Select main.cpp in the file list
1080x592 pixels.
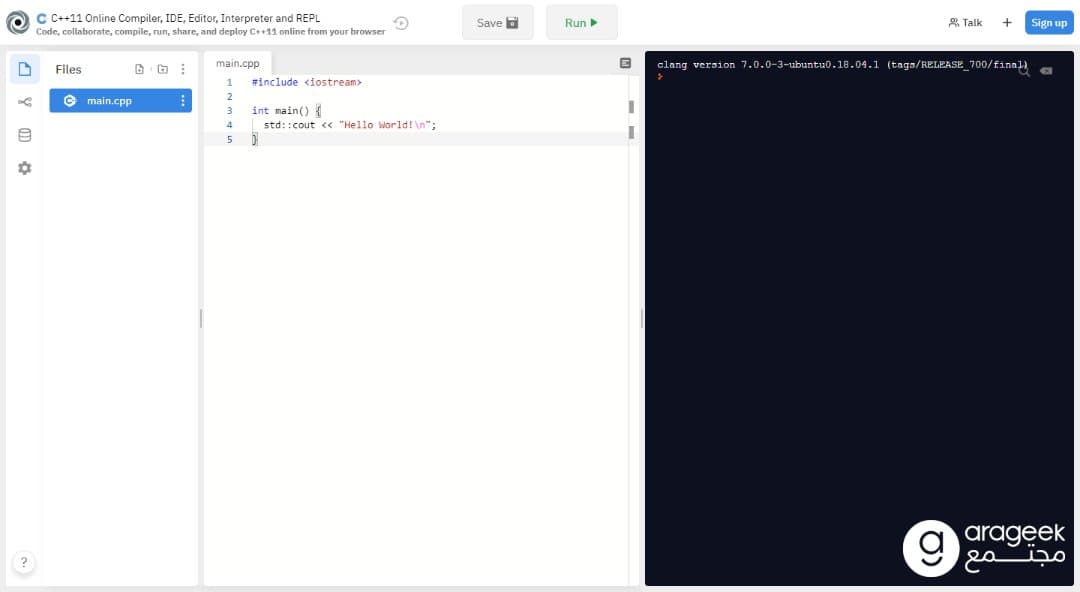pos(121,101)
